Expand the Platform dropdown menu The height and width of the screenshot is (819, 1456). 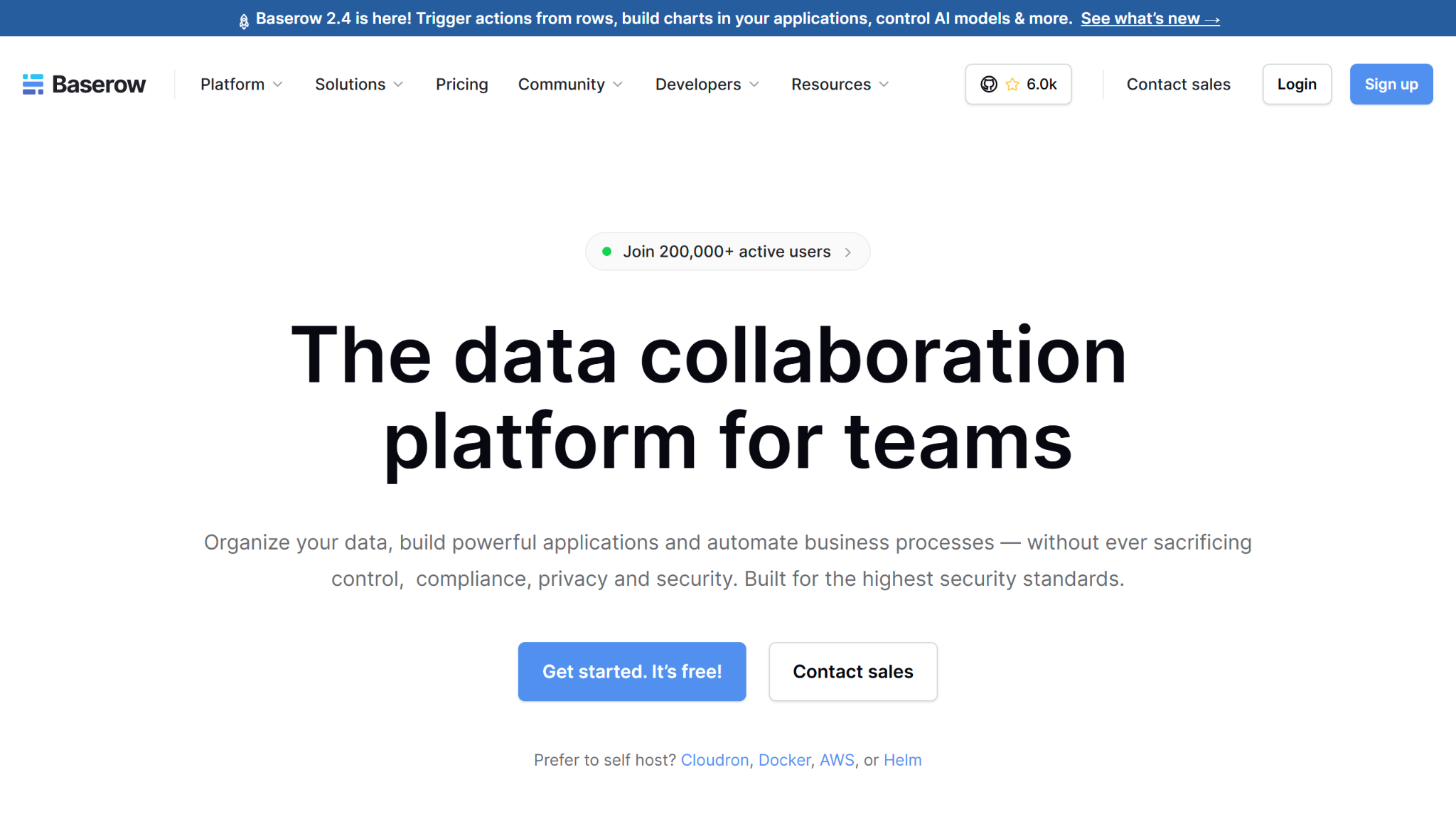click(242, 84)
